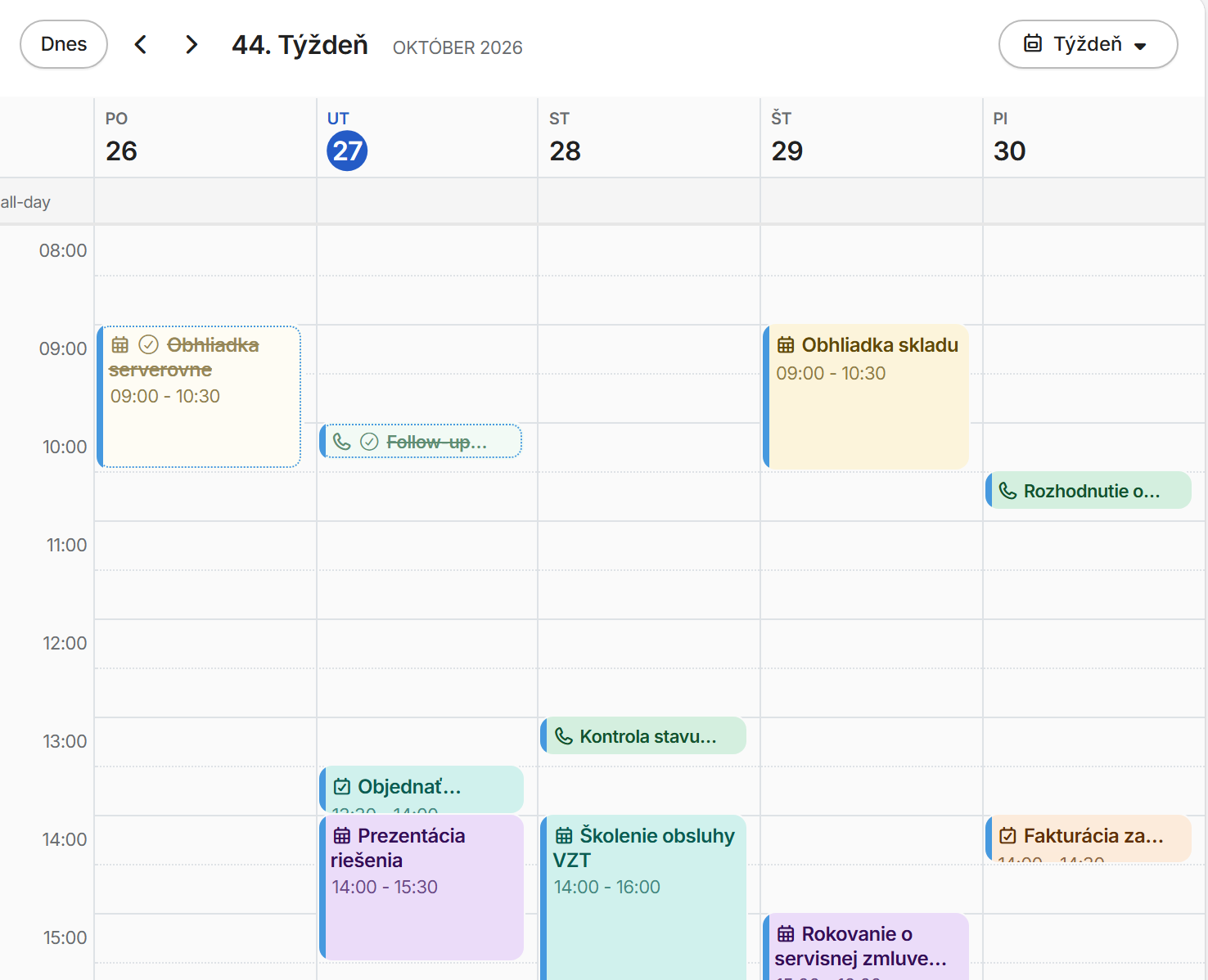Open the Rozhodnutie o... call title

(1092, 491)
